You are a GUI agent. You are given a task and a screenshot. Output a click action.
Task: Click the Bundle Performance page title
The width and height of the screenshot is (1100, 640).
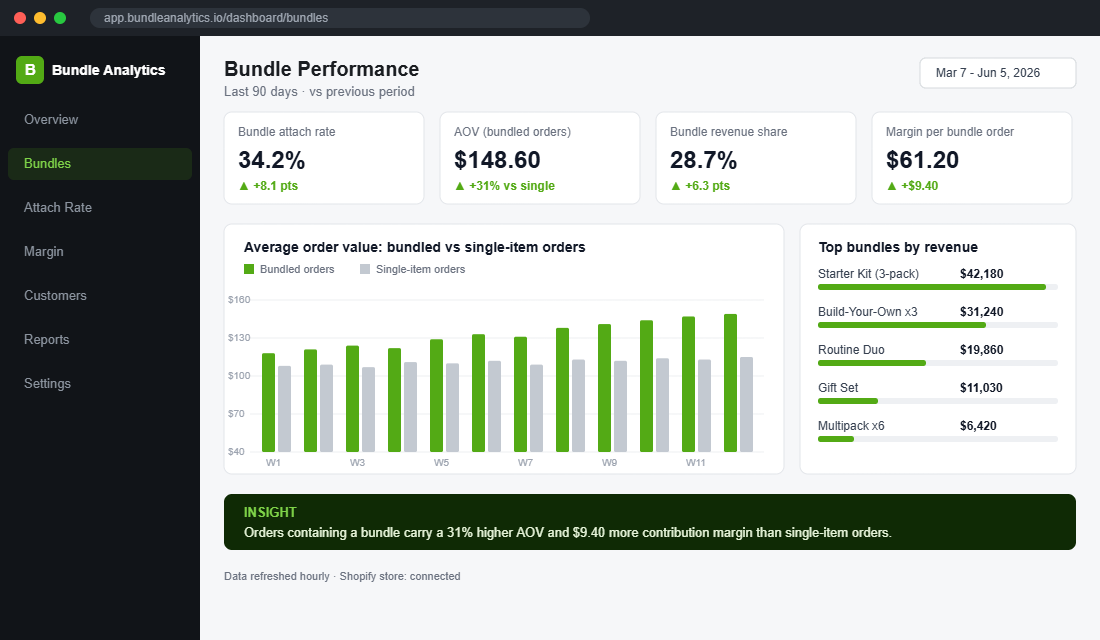point(321,69)
